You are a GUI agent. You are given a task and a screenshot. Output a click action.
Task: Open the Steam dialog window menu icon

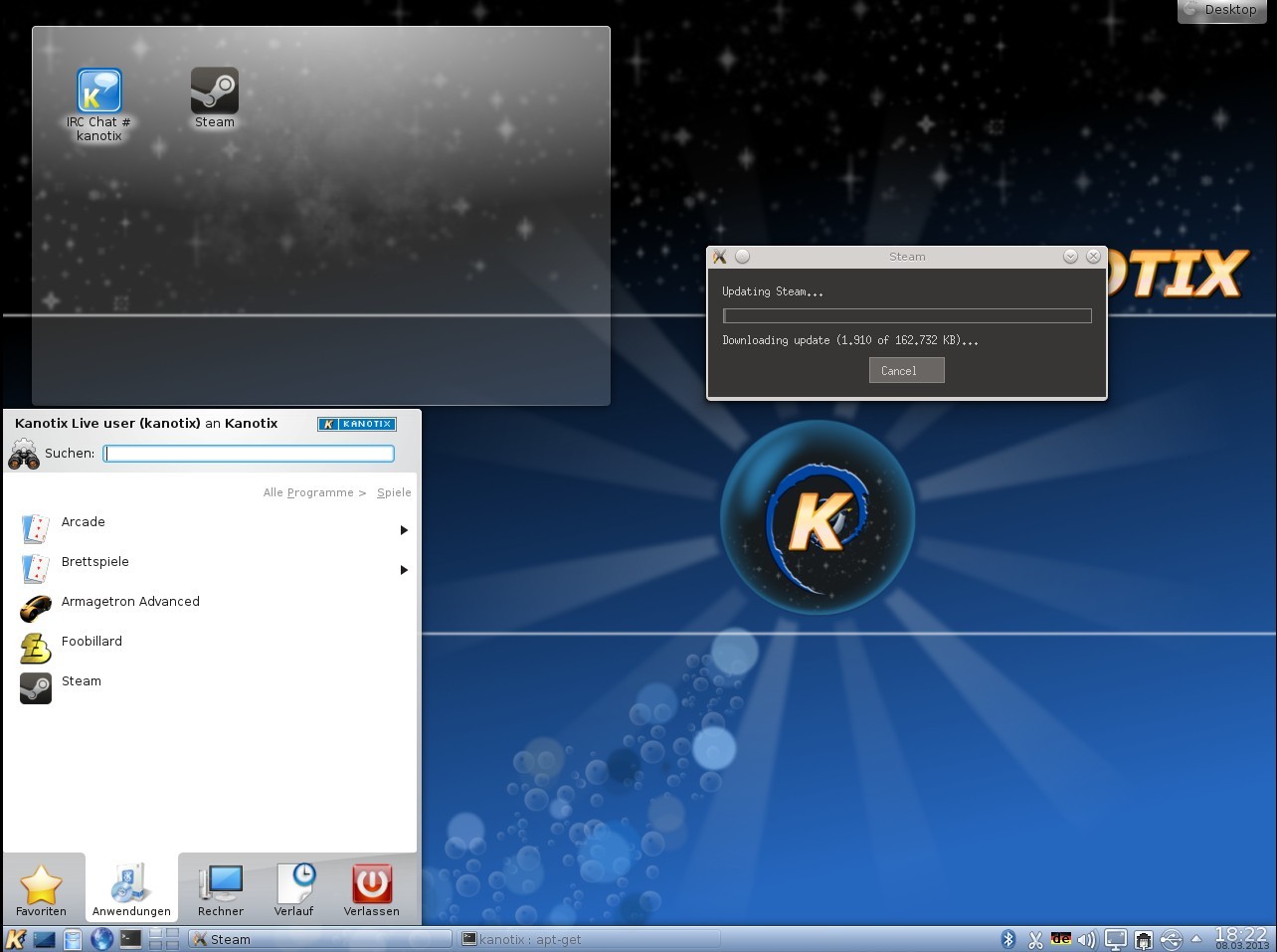(720, 257)
